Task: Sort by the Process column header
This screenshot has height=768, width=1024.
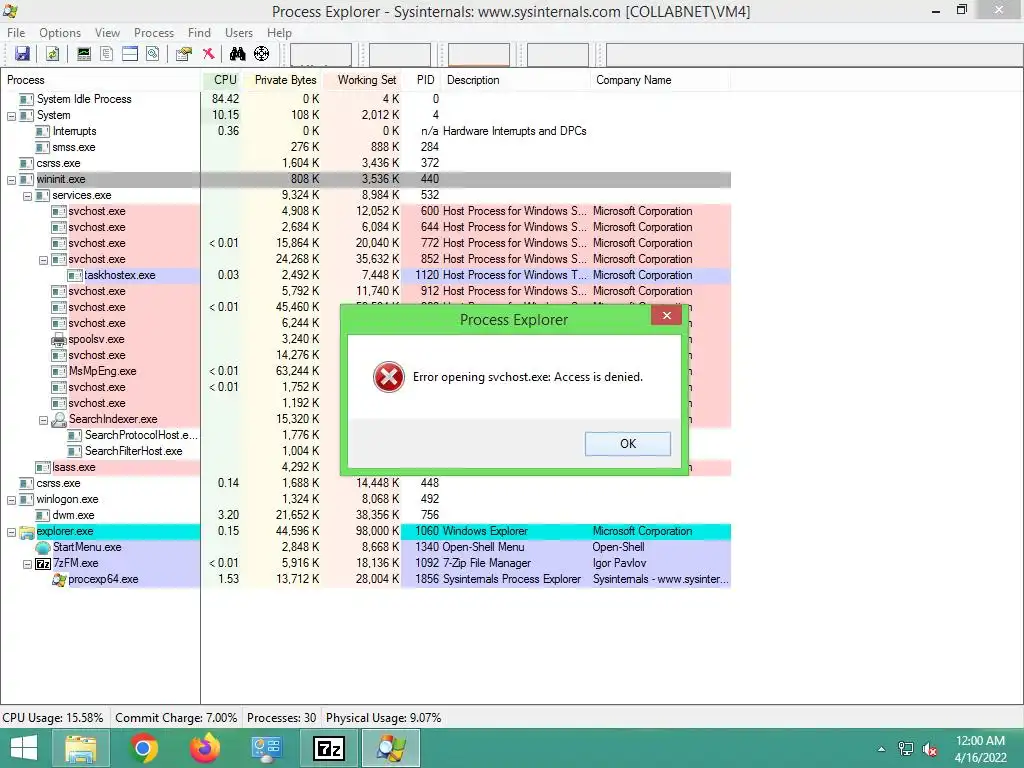Action: click(x=101, y=80)
